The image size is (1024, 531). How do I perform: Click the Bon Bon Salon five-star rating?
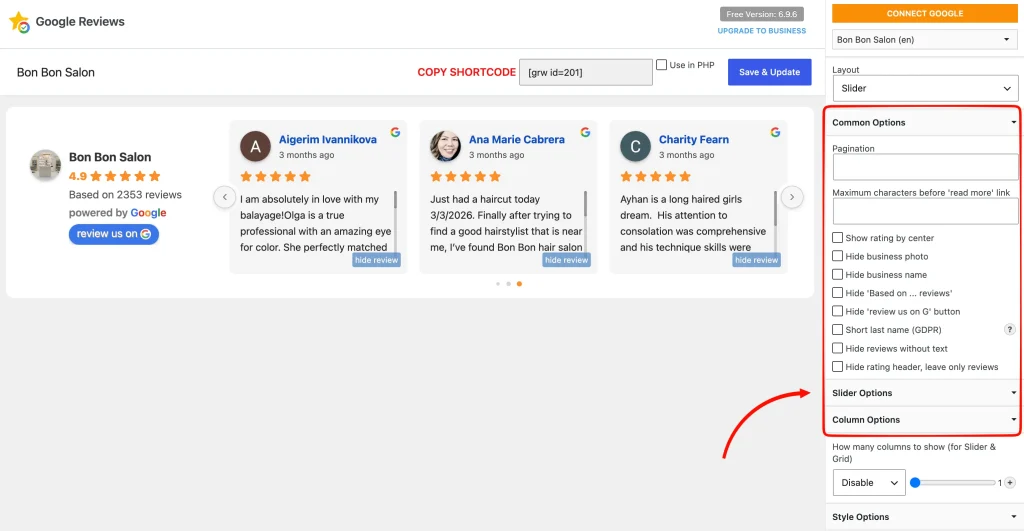click(125, 176)
